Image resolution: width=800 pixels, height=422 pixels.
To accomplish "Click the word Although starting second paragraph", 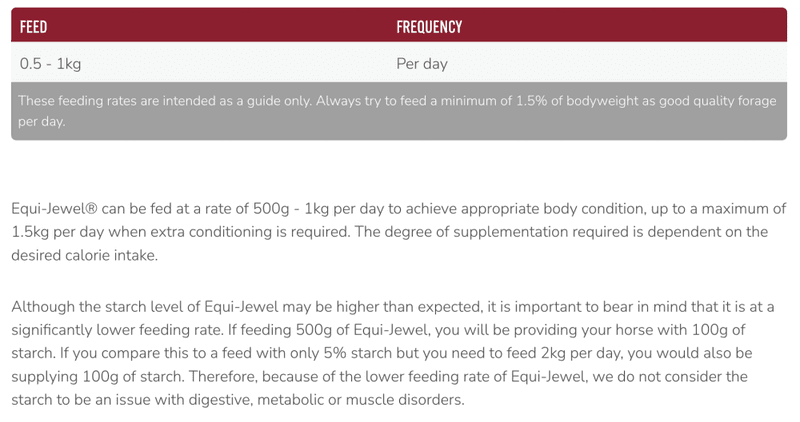I will [43, 307].
